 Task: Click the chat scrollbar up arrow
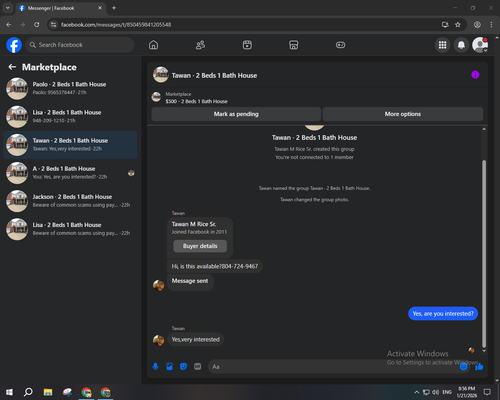pyautogui.click(x=484, y=129)
